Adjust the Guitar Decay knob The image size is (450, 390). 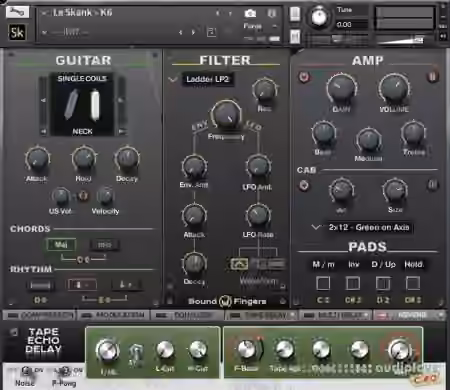(127, 158)
